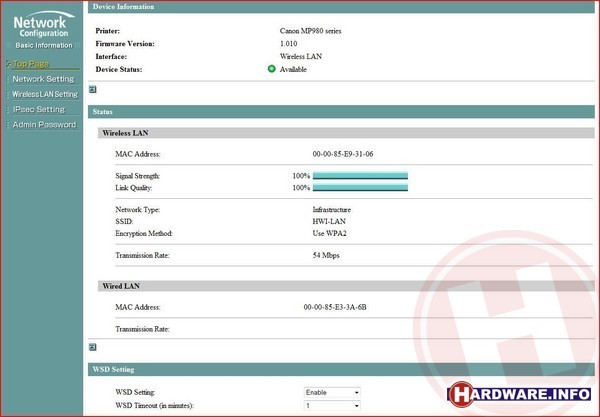Navigate to Admin Password page
This screenshot has width=600, height=417.
43,124
